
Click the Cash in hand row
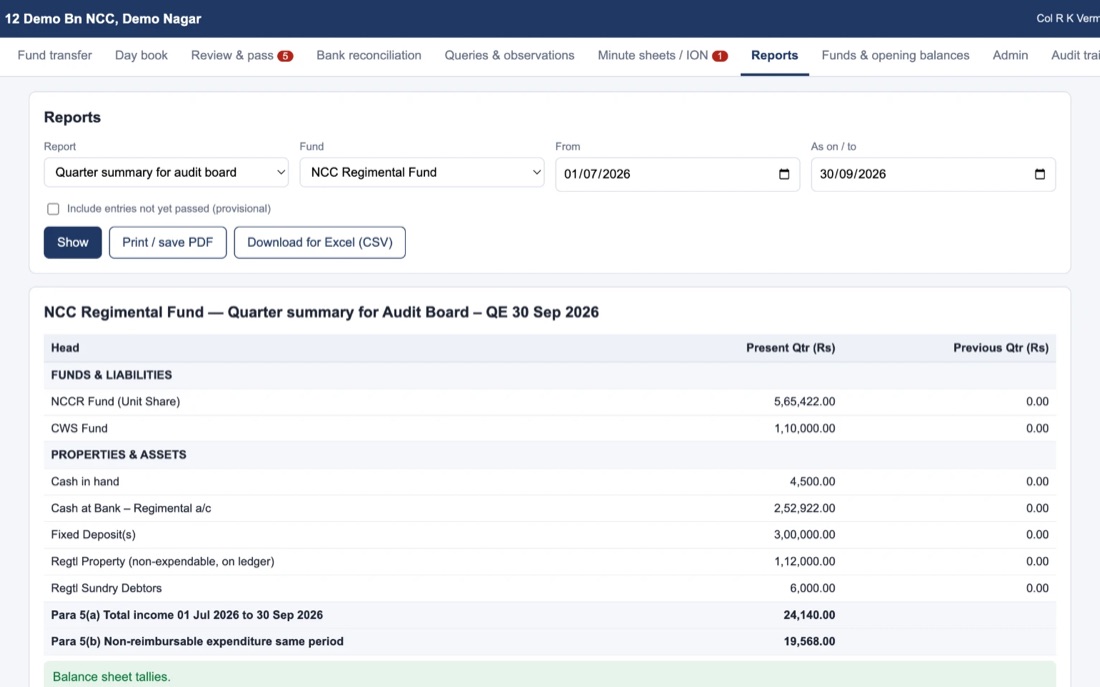[x=550, y=481]
